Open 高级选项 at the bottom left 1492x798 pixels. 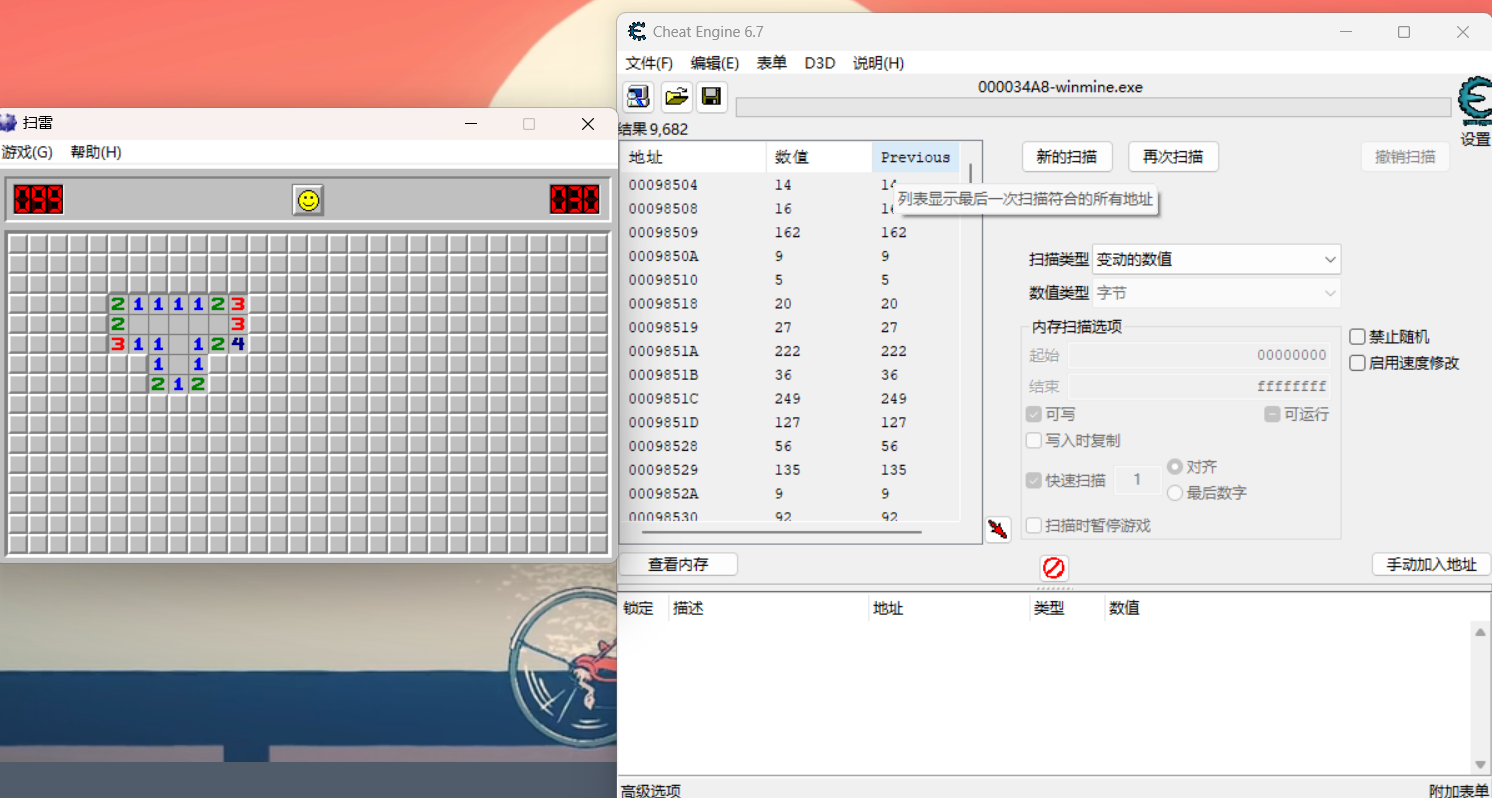coord(651,790)
